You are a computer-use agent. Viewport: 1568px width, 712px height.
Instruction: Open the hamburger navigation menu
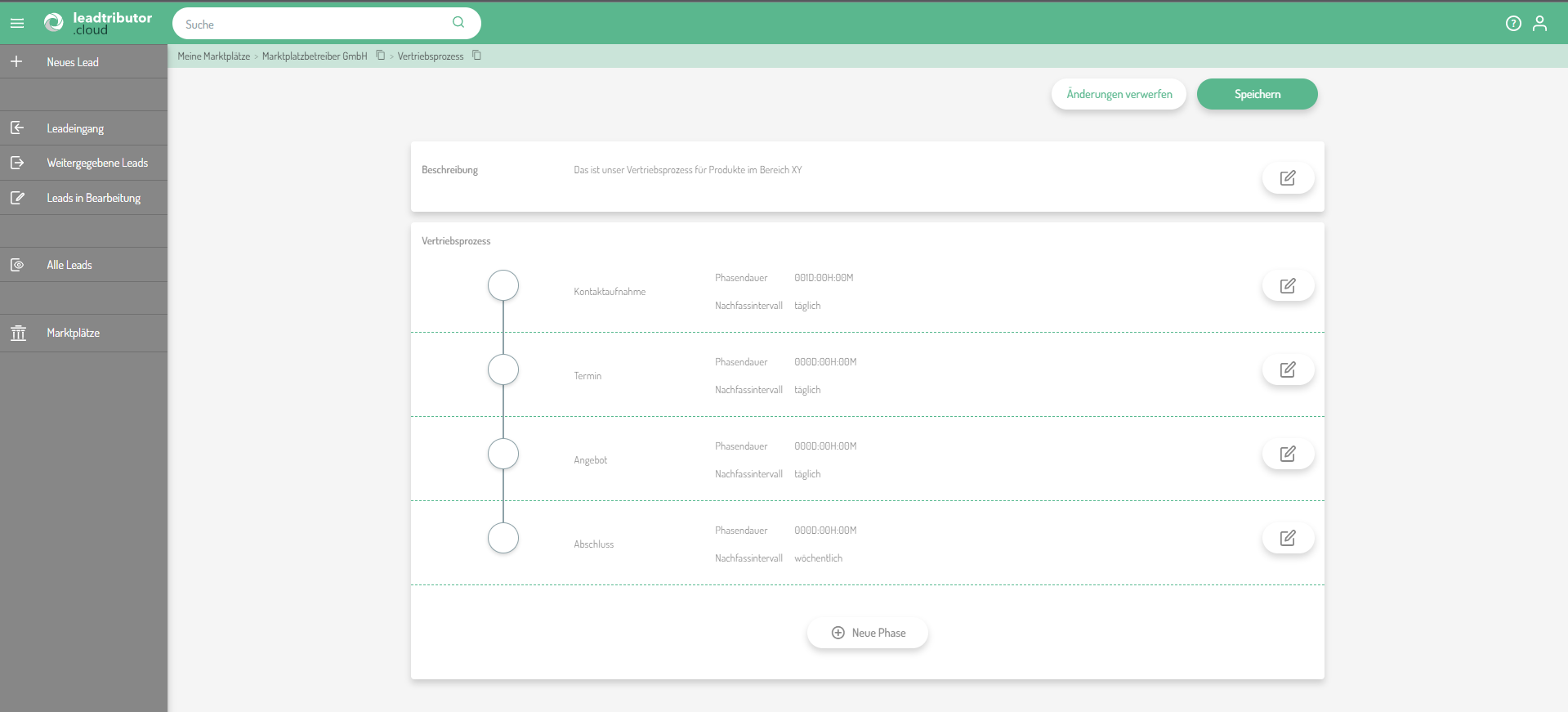pyautogui.click(x=17, y=24)
